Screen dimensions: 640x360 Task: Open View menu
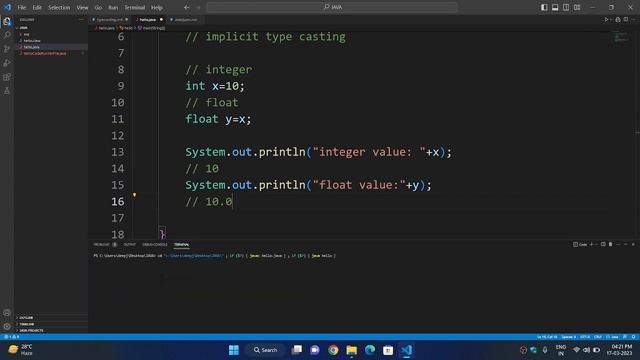[x=82, y=7]
